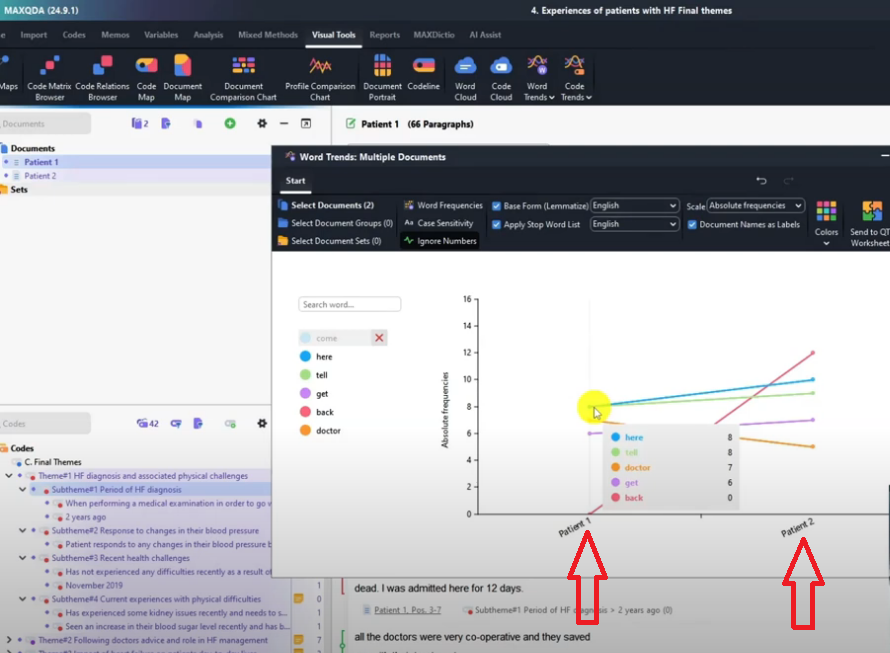Click the blue 'here' legend color dot
This screenshot has width=890, height=653.
305,356
